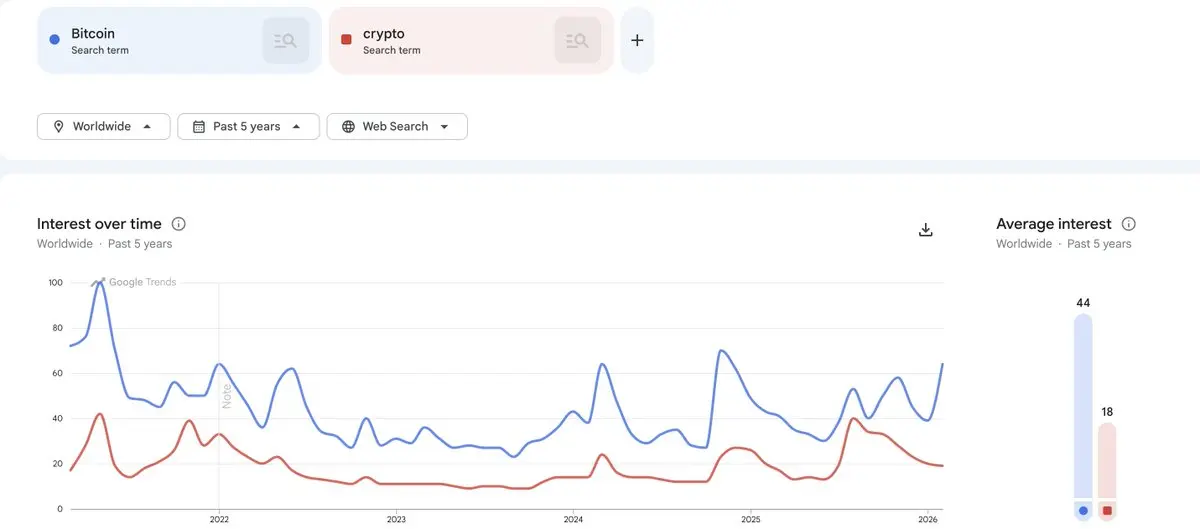
Task: Expand the Worldwide region dropdown
Action: point(147,127)
